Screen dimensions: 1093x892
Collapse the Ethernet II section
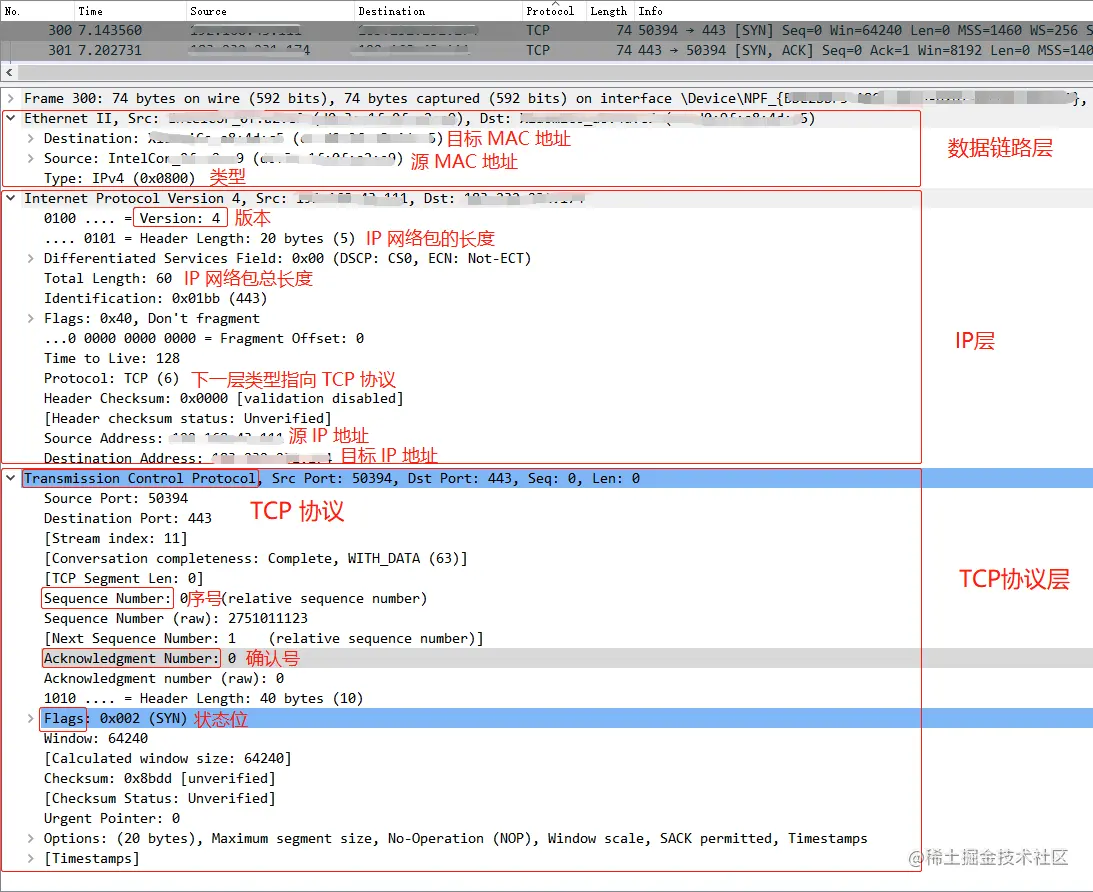click(x=10, y=118)
